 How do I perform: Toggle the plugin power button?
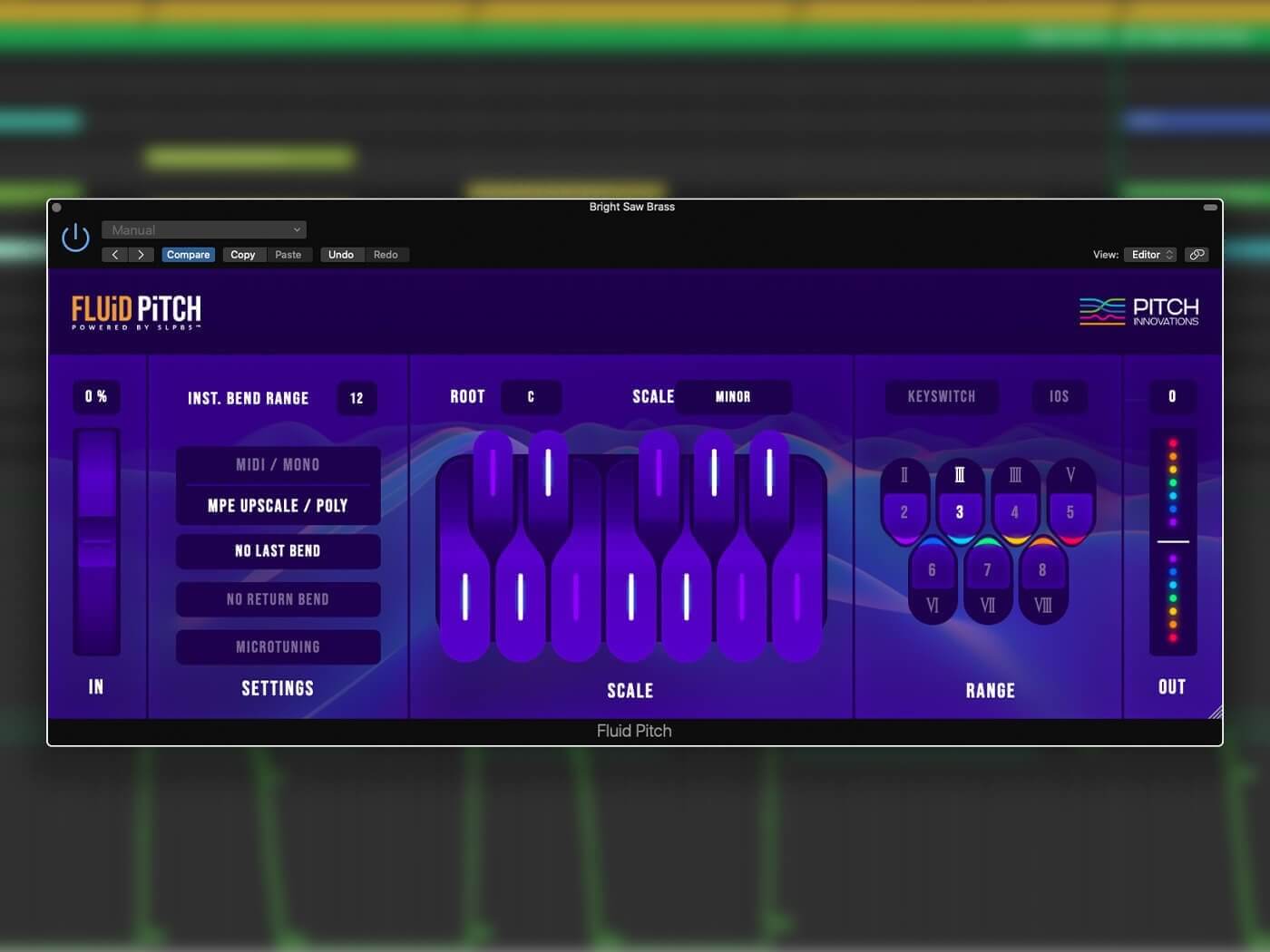[x=75, y=237]
